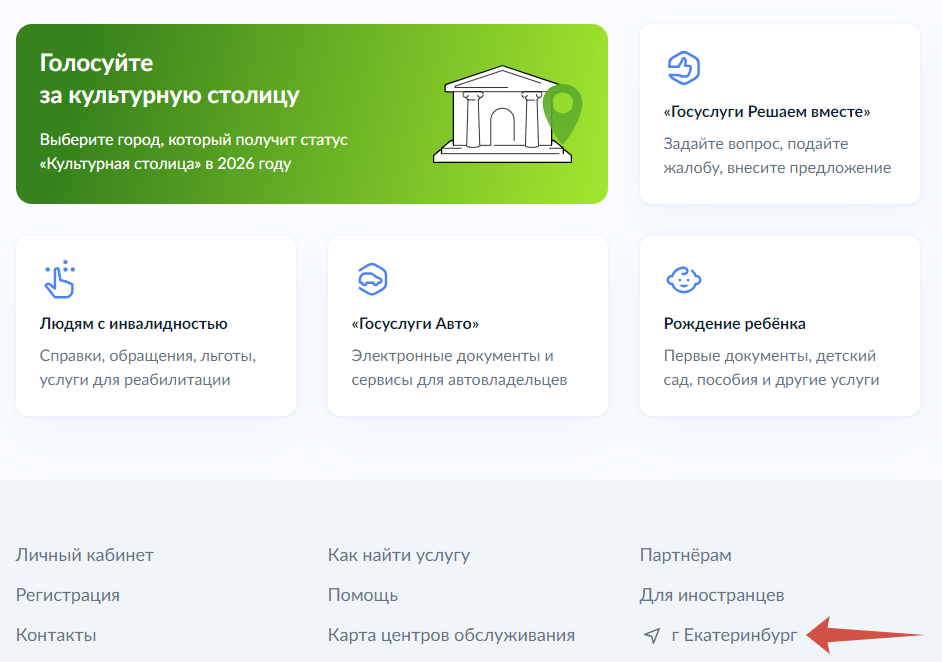
Task: Open the «Госуслуги Решаем вместе» card title
Action: click(x=767, y=112)
